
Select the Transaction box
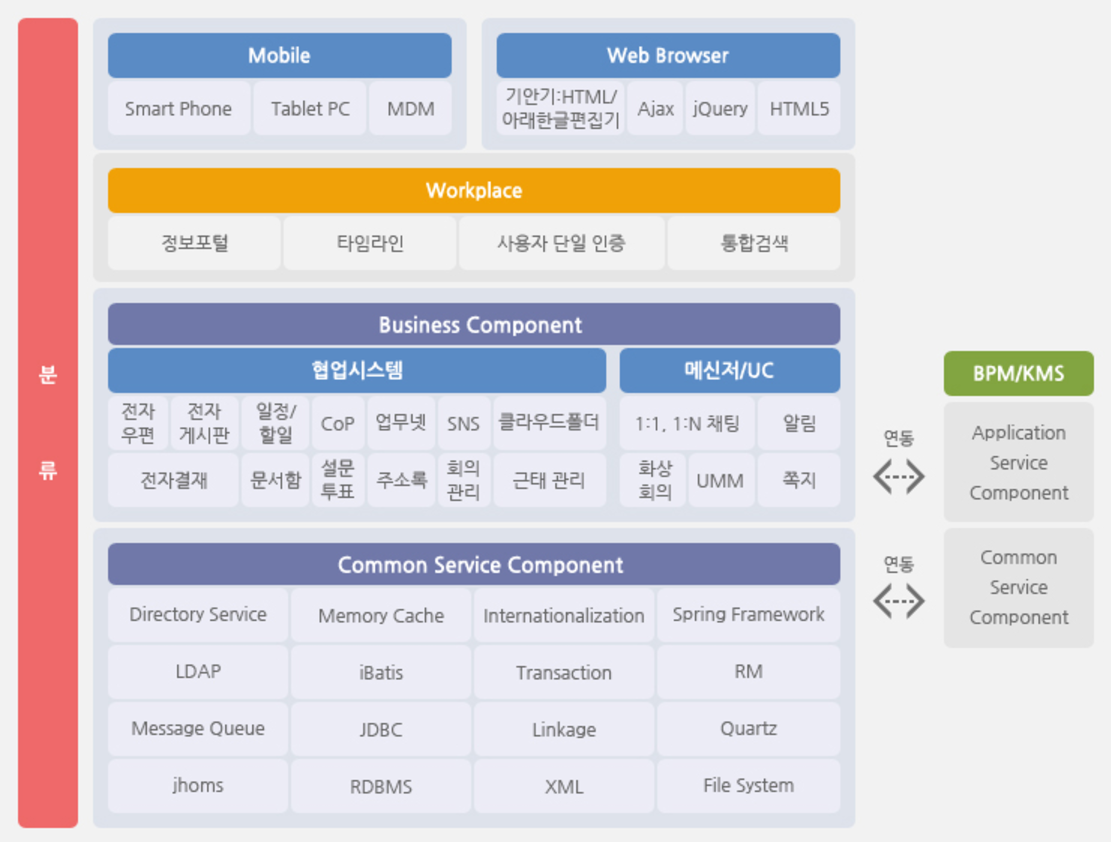tap(564, 672)
